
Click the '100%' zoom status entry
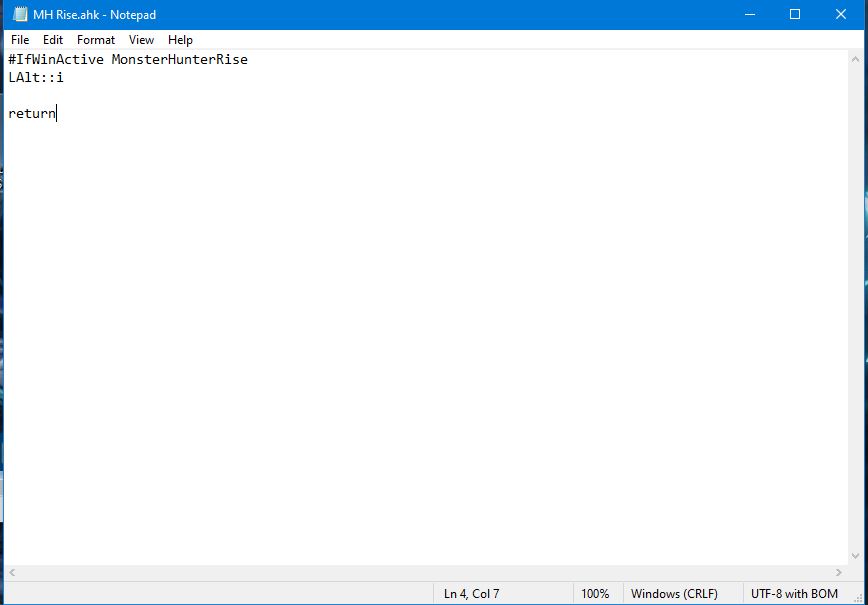click(595, 593)
